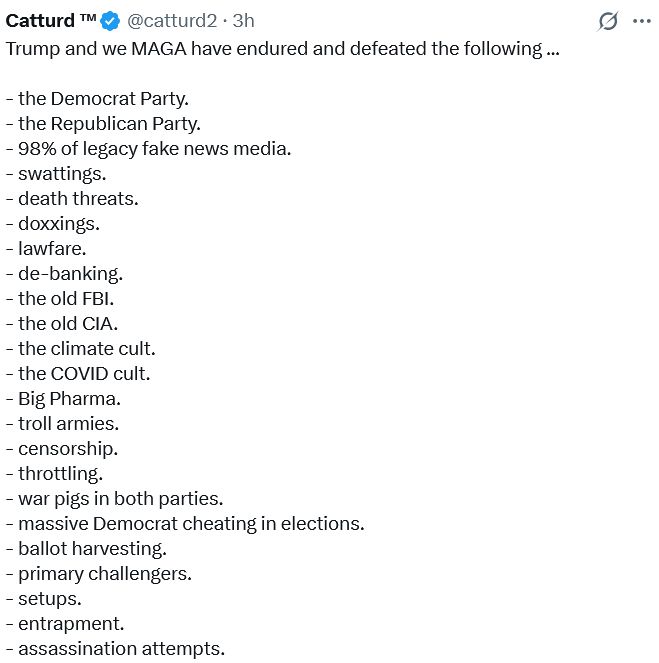The height and width of the screenshot is (663, 659).
Task: Click the "censorship." line
Action: pos(62,449)
